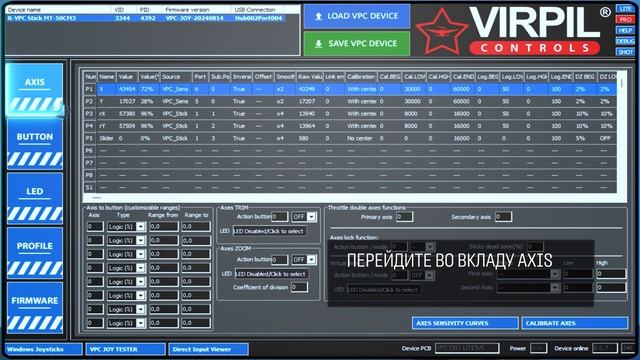The height and width of the screenshot is (360, 640).
Task: Select axis row S1
Action: pyautogui.click(x=350, y=187)
